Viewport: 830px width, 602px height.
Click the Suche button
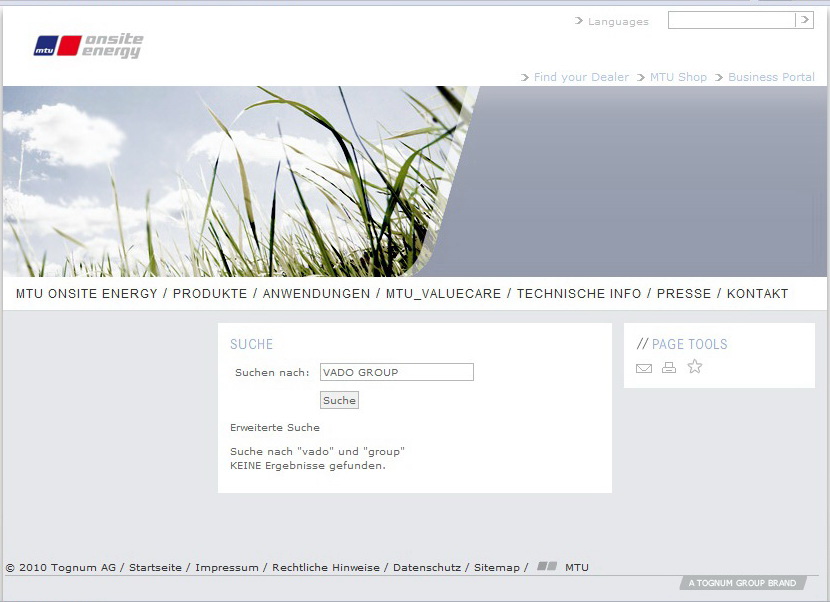339,400
